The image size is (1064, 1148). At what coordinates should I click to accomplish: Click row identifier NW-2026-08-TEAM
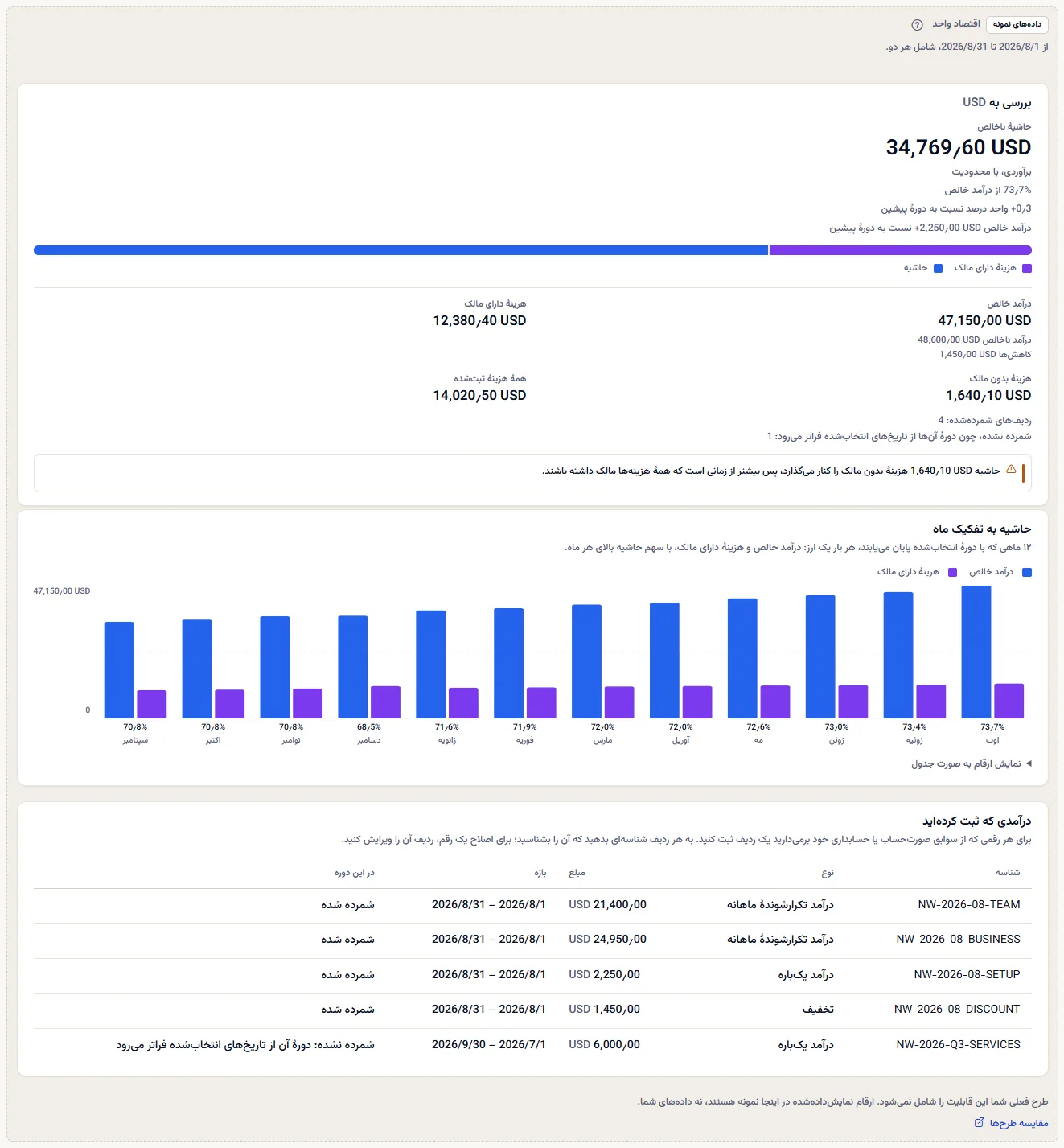coord(968,905)
